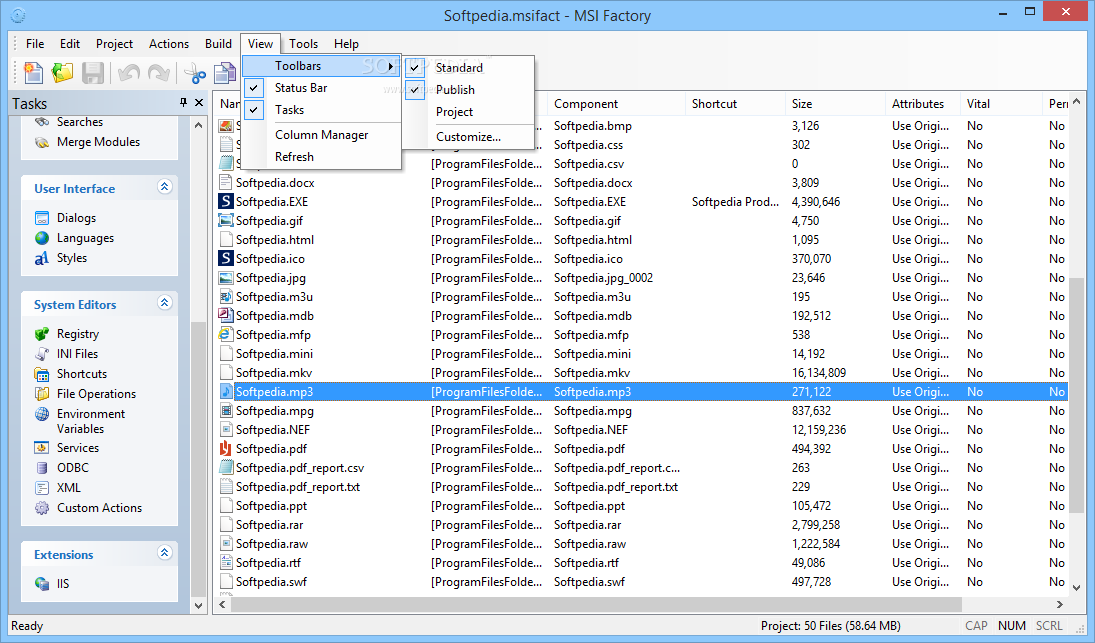Click the Save disk toolbar icon

pos(93,73)
